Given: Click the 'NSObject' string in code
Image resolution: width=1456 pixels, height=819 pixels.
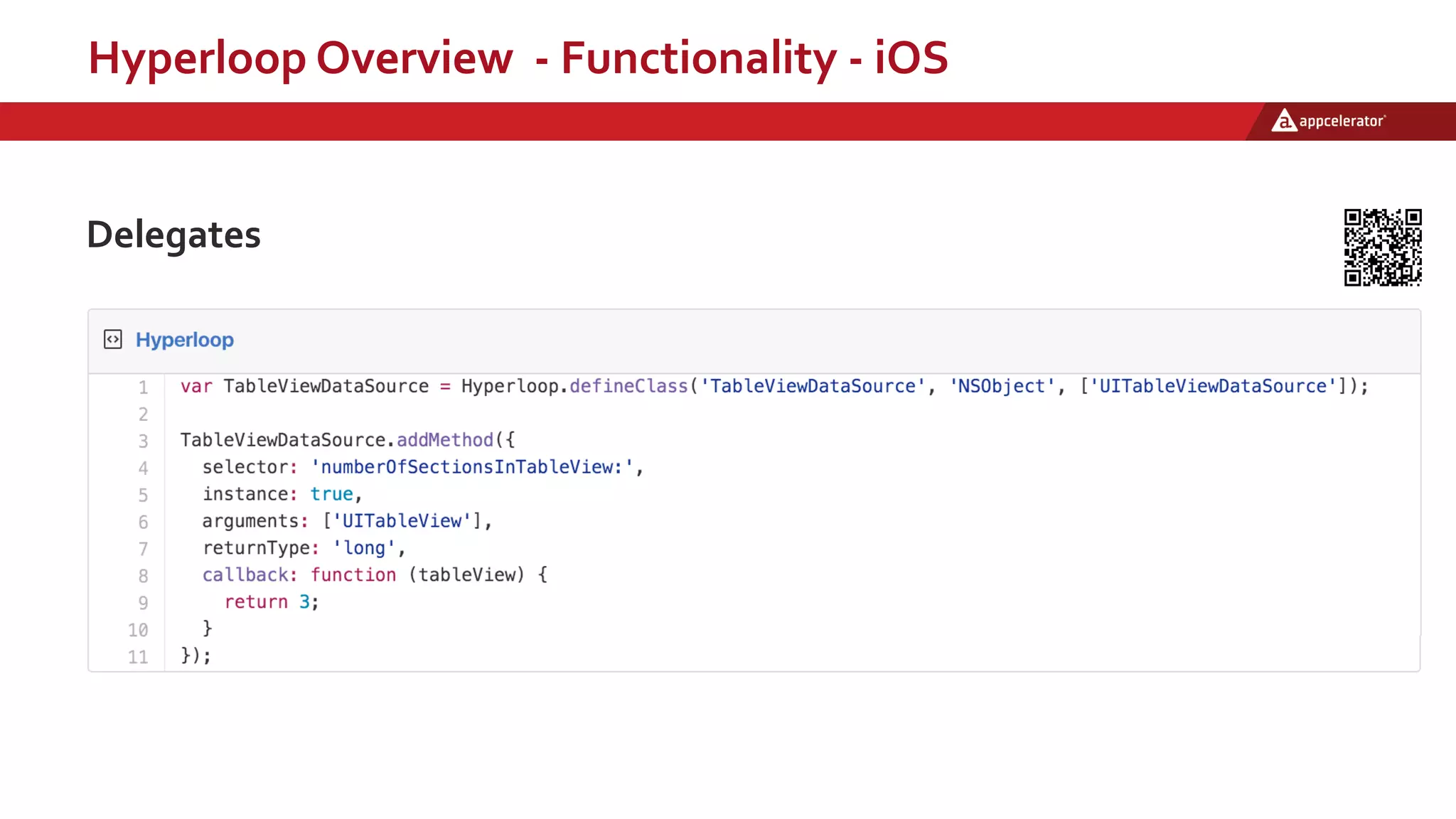Looking at the screenshot, I should click(1002, 386).
